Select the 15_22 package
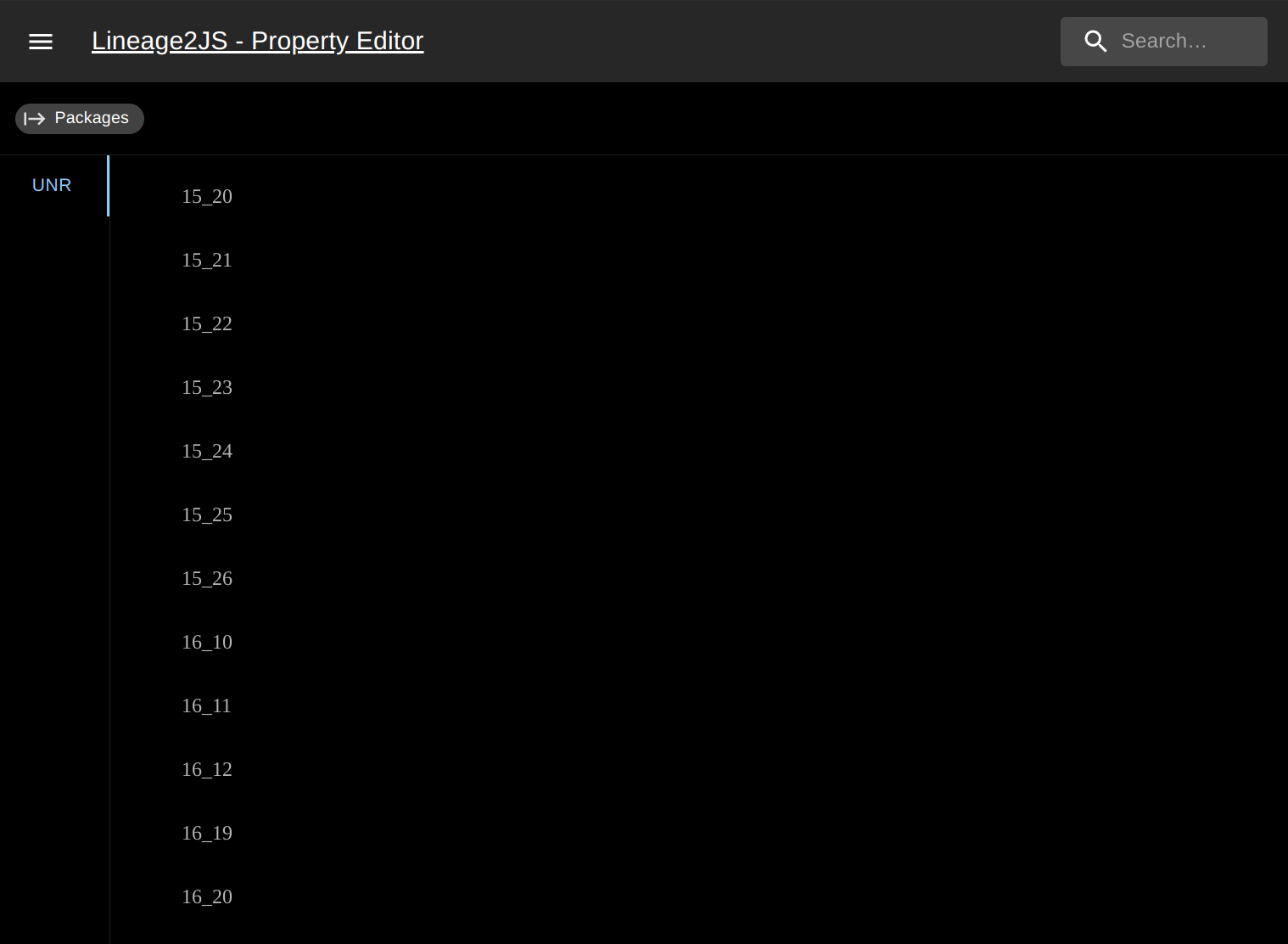 [207, 324]
